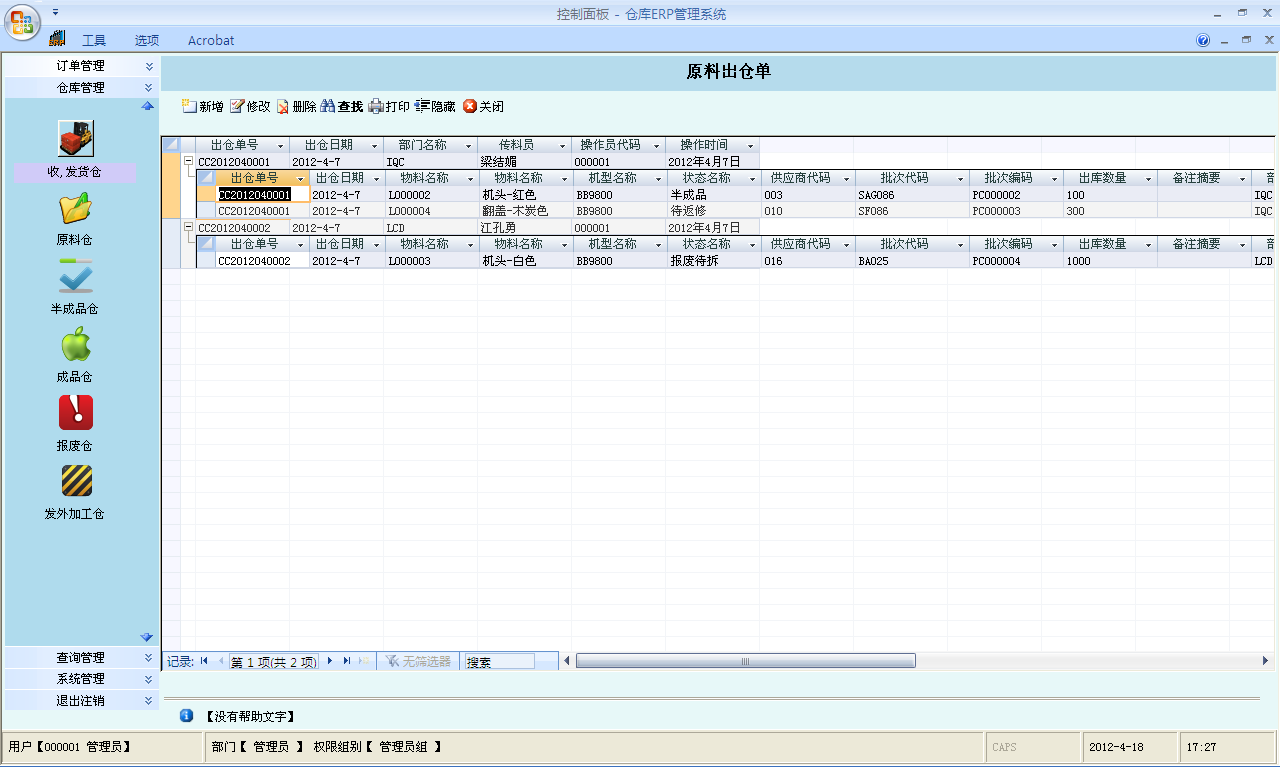
Task: Click the horizontal scrollbar right arrow
Action: point(1265,661)
